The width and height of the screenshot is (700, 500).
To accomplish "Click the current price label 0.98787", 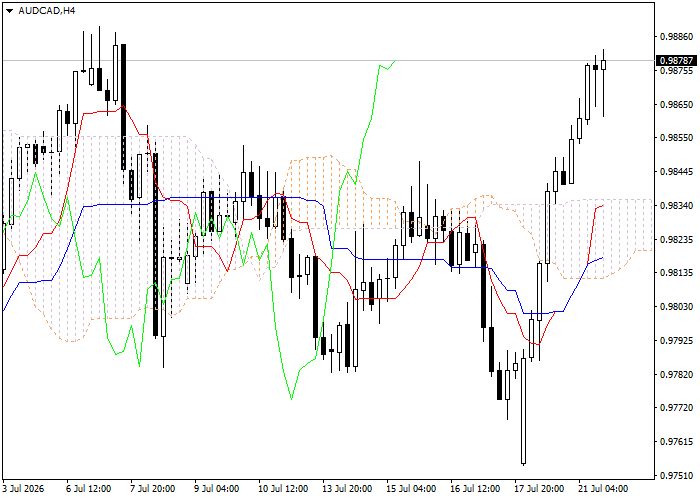I will 677,60.
